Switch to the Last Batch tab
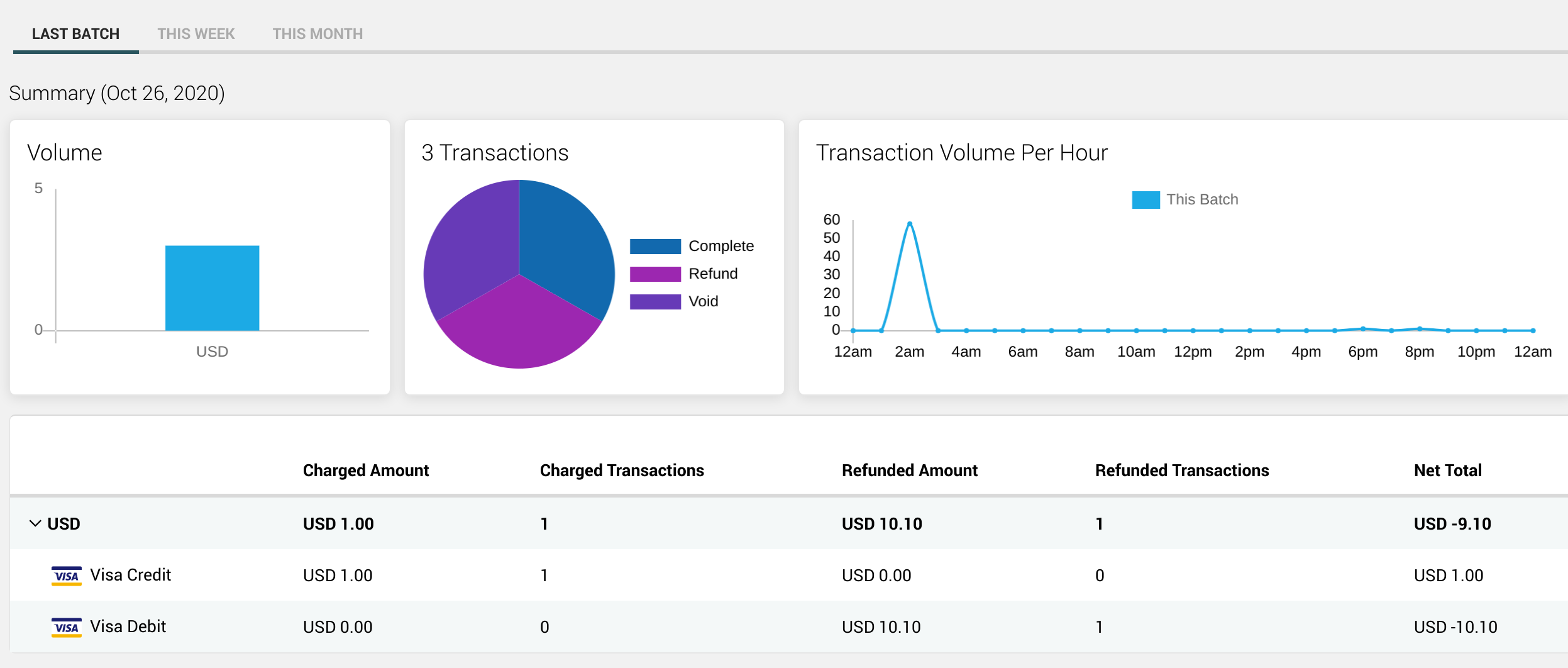 pyautogui.click(x=75, y=34)
